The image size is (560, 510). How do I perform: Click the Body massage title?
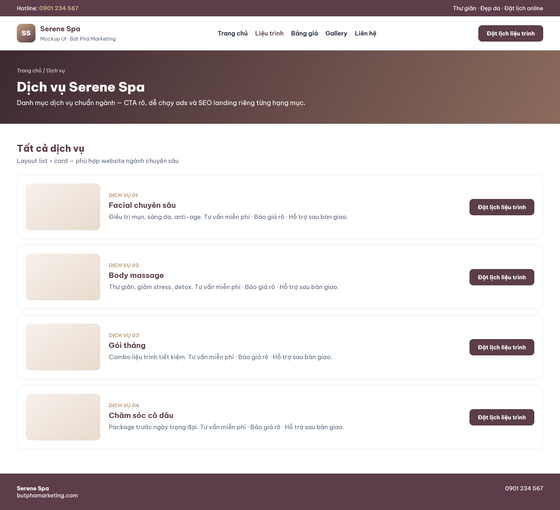tap(136, 275)
